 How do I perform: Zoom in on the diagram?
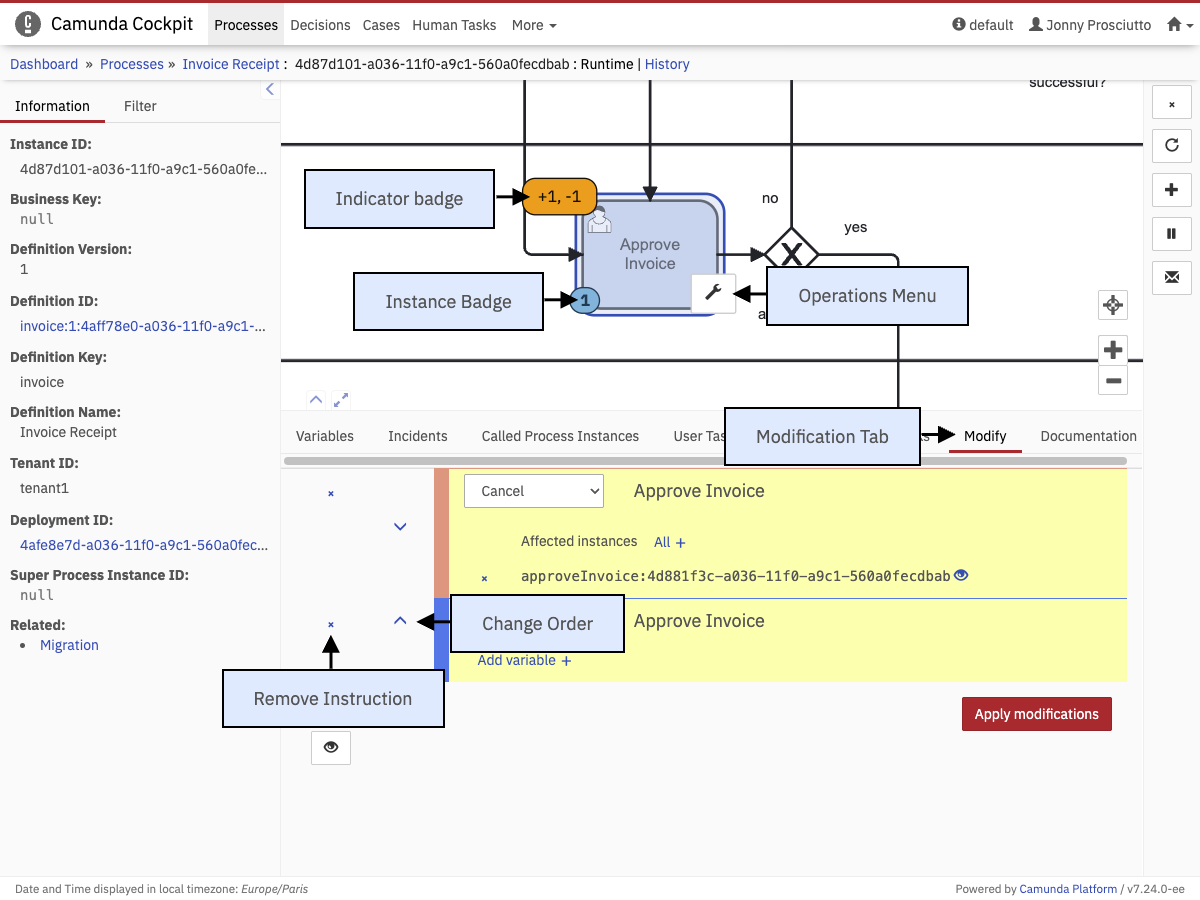(1113, 350)
